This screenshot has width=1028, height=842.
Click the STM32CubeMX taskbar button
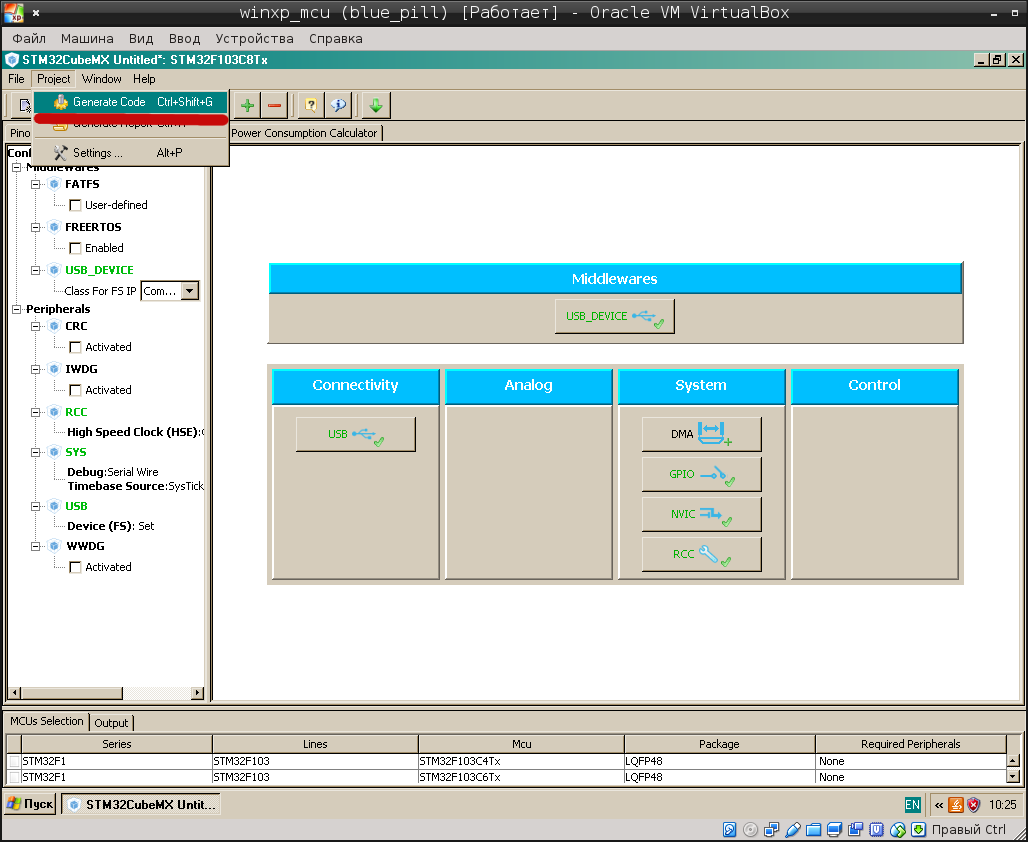(x=141, y=805)
